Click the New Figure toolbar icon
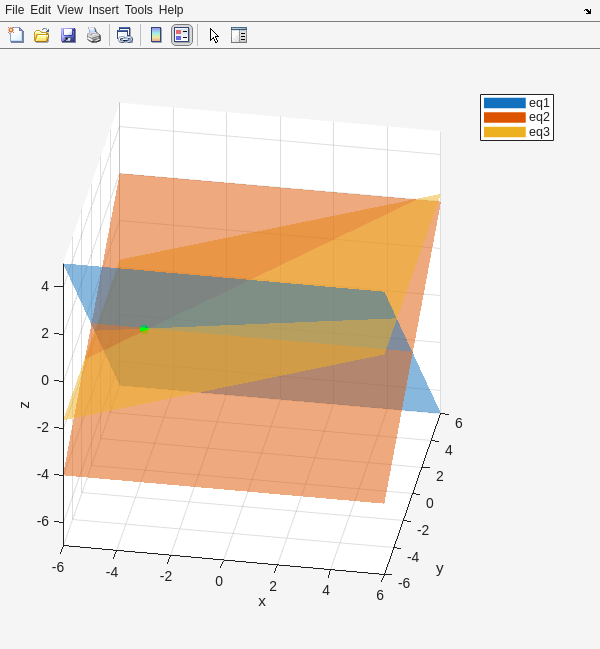This screenshot has width=600, height=649. [16, 35]
